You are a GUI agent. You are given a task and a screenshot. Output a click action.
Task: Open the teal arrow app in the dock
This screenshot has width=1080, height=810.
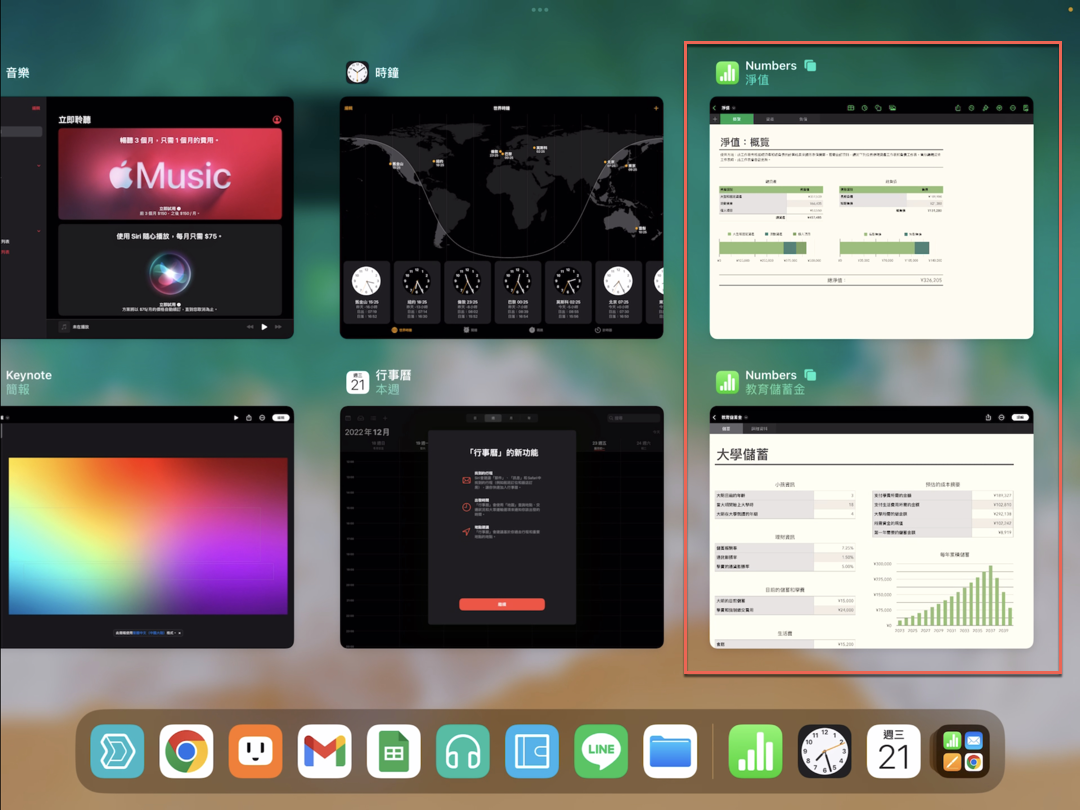pyautogui.click(x=118, y=751)
